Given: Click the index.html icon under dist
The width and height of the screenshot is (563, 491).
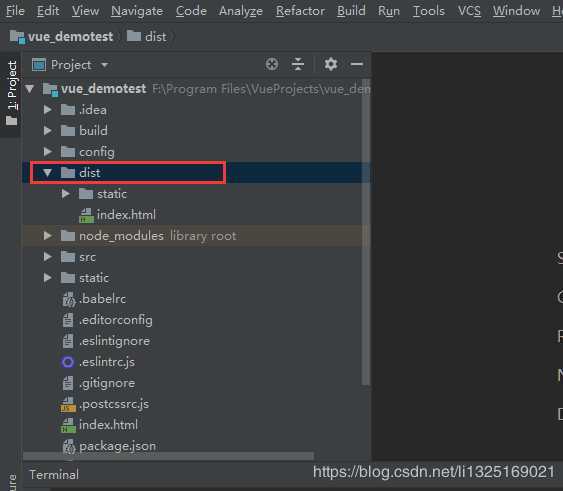Looking at the screenshot, I should (x=86, y=215).
